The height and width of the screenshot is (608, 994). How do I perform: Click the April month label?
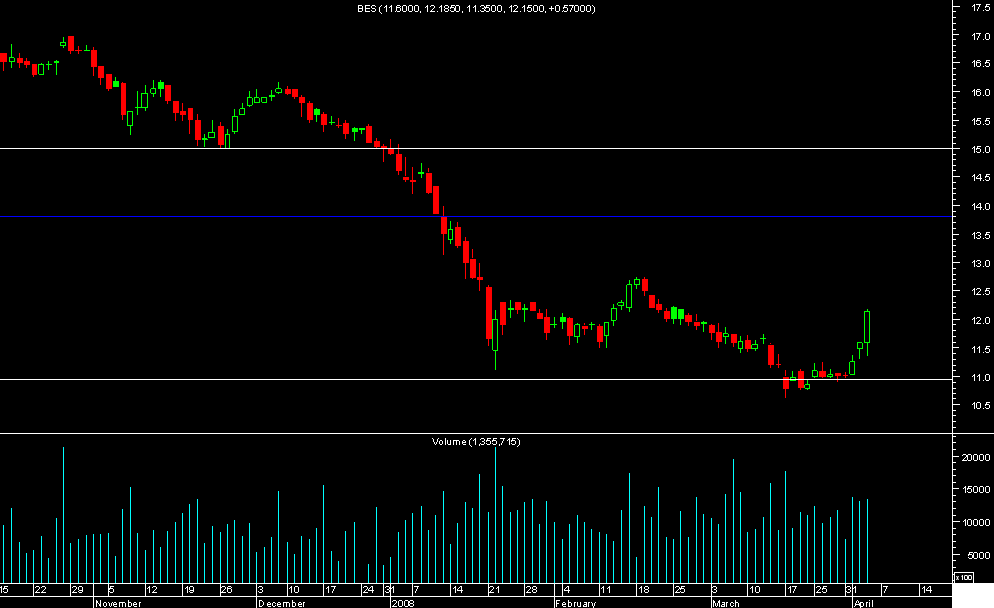click(864, 603)
